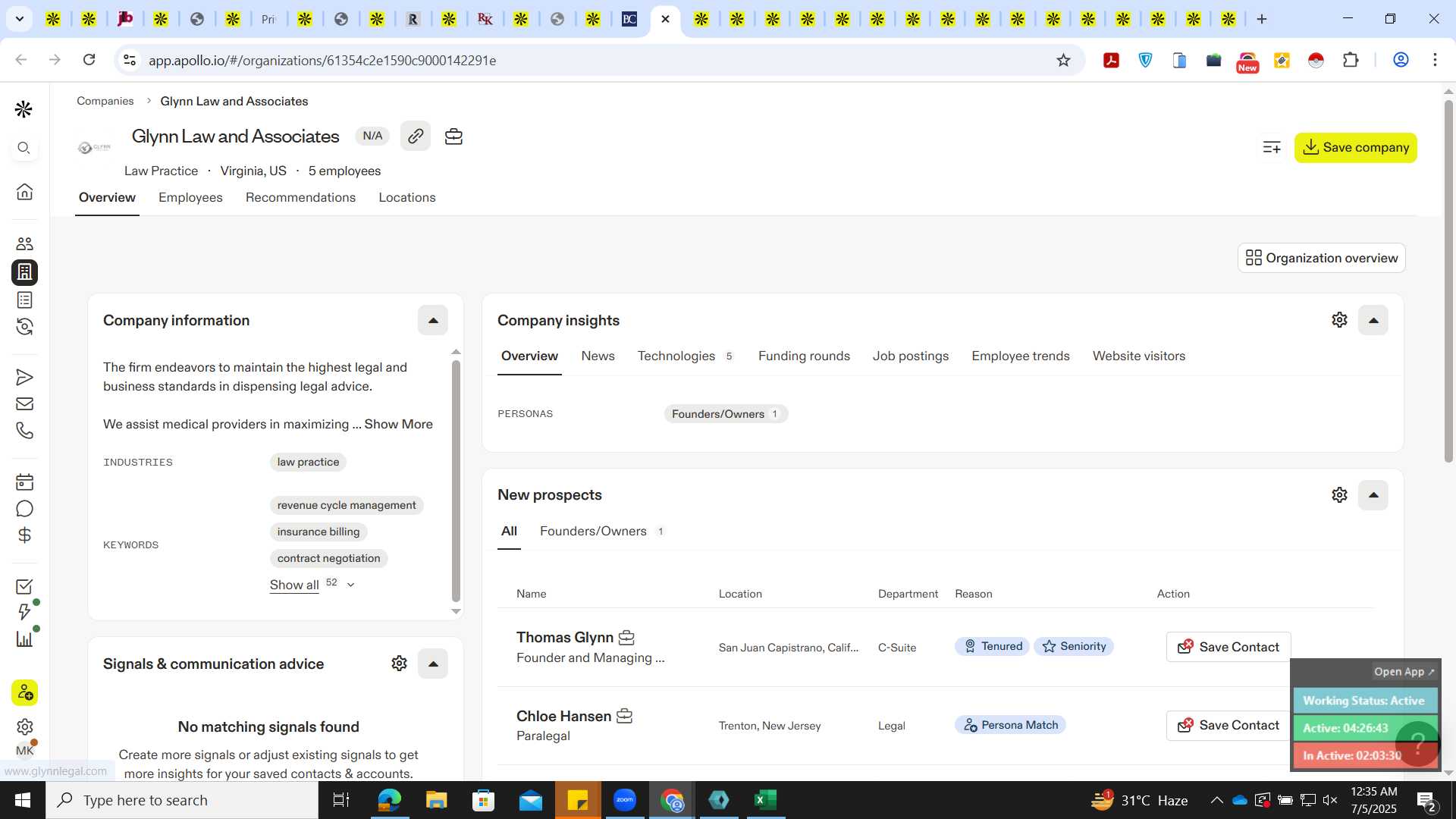Open People section in sidebar
This screenshot has height=819, width=1456.
click(x=24, y=243)
